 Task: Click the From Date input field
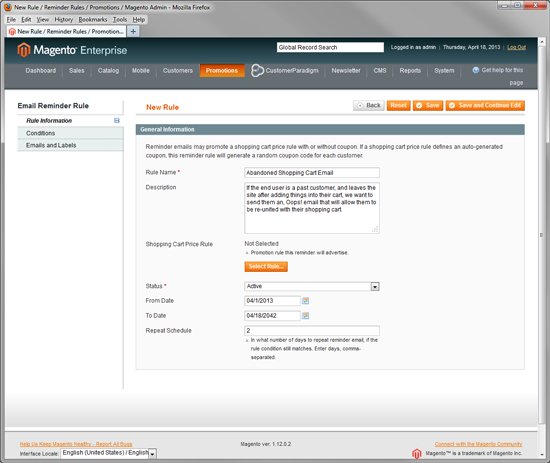(x=272, y=301)
